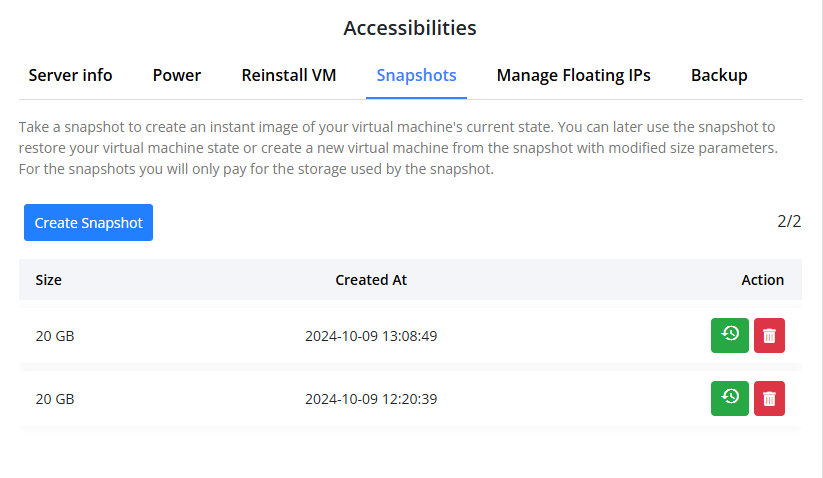Restore the snapshot created at 12:20:39
Viewport: 823px width, 478px height.
pos(729,398)
